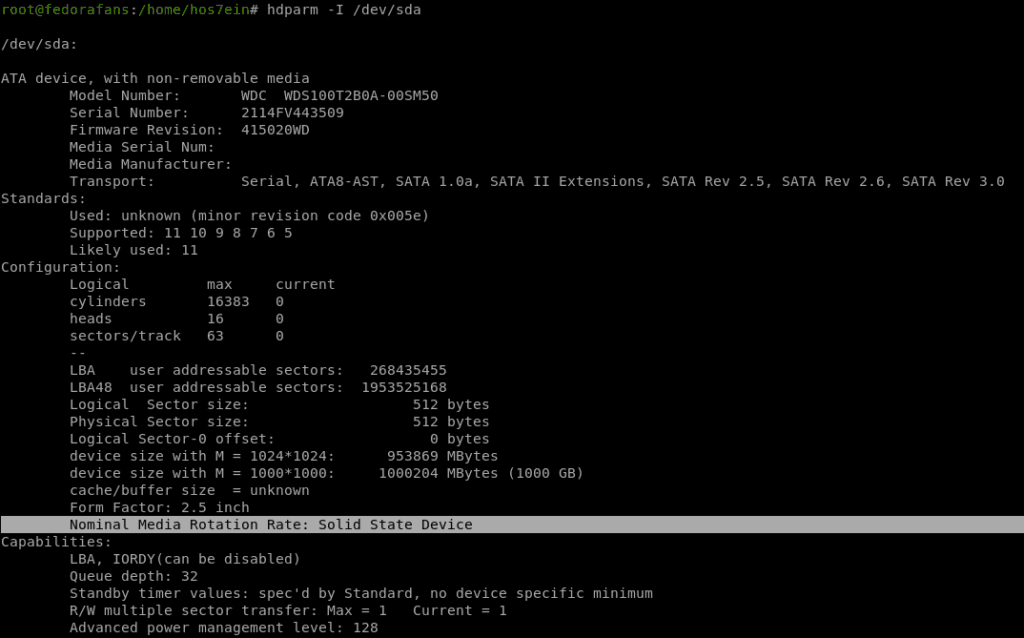Viewport: 1024px width, 638px height.
Task: Click the Capabilities section heading
Action: (56, 542)
